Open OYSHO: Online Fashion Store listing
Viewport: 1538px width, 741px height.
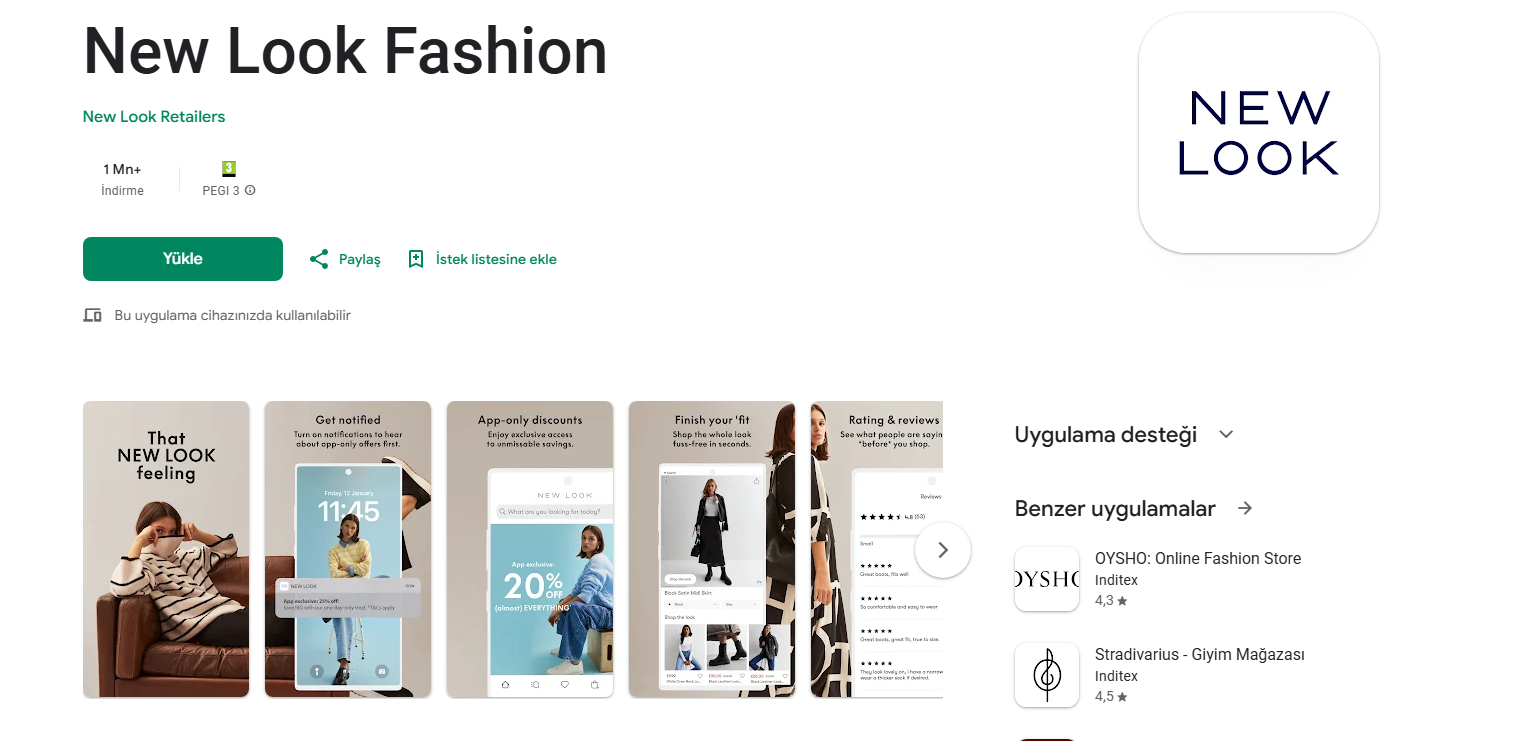1198,559
